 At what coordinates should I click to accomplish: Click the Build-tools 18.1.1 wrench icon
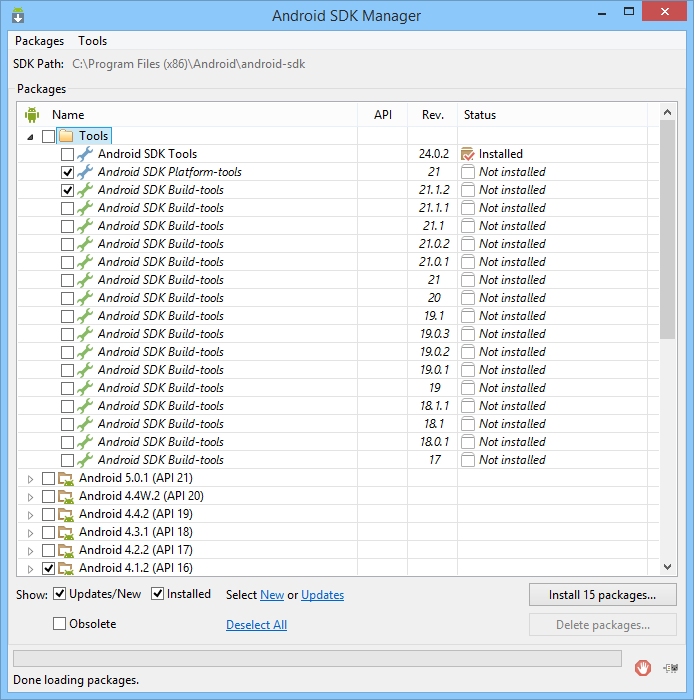pos(85,406)
